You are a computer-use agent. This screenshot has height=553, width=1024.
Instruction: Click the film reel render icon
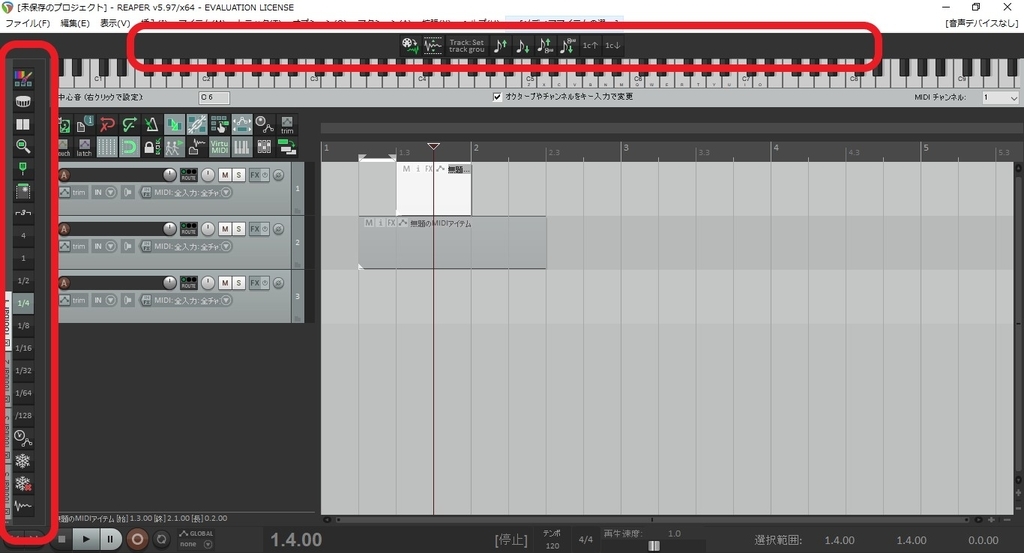click(x=409, y=45)
